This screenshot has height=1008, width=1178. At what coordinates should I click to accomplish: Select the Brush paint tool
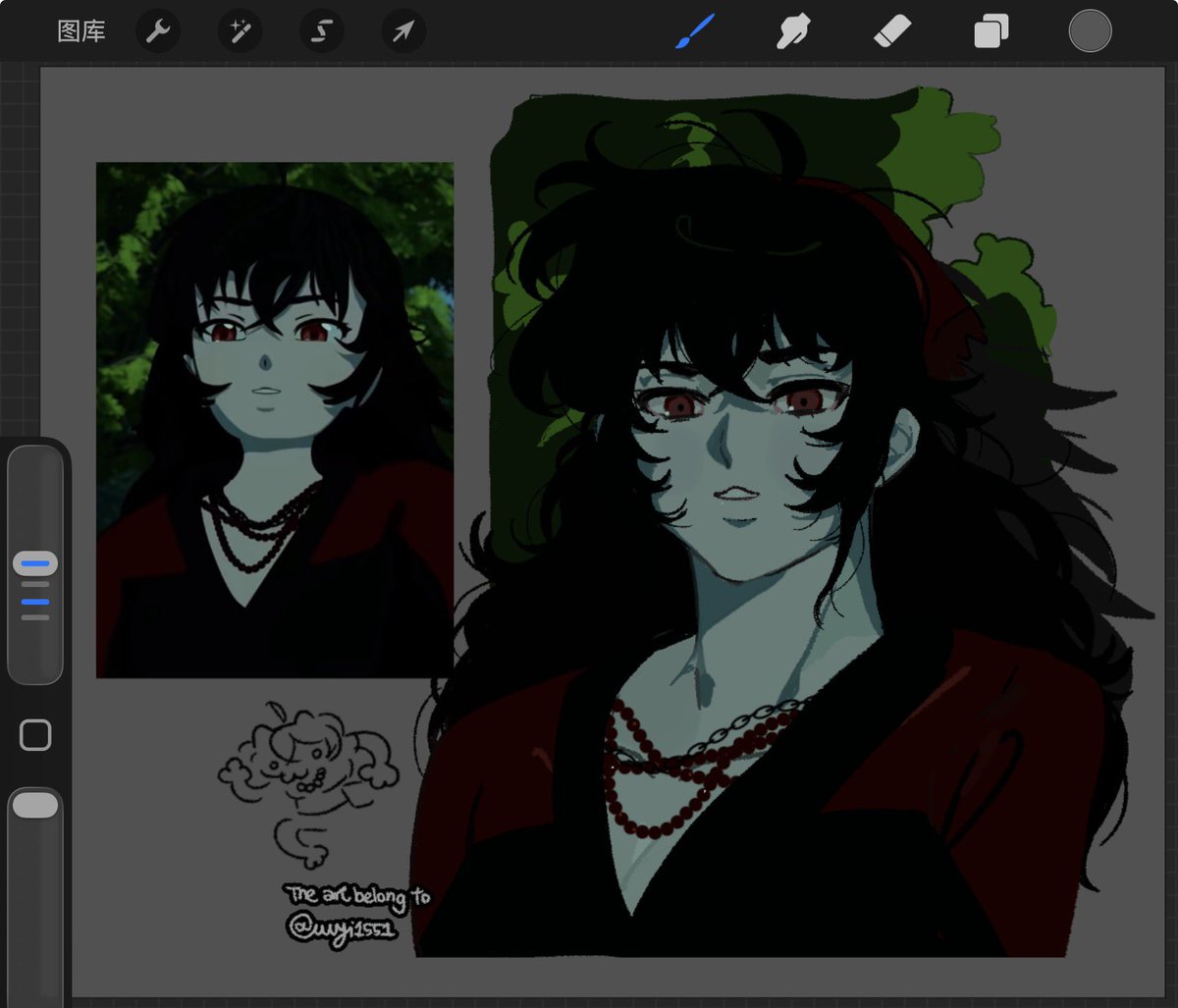coord(695,31)
